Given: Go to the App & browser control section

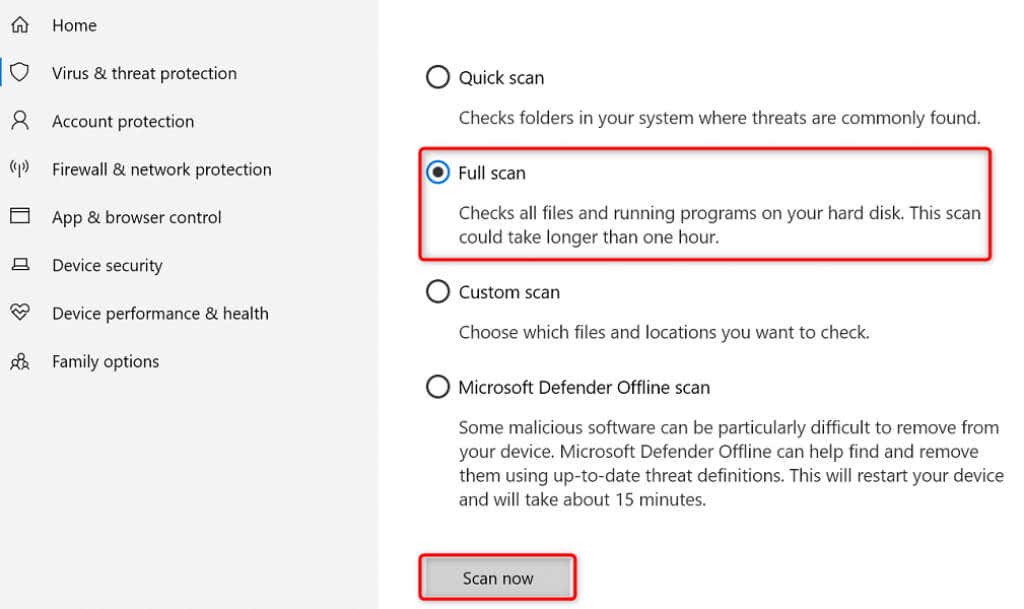Looking at the screenshot, I should point(136,217).
